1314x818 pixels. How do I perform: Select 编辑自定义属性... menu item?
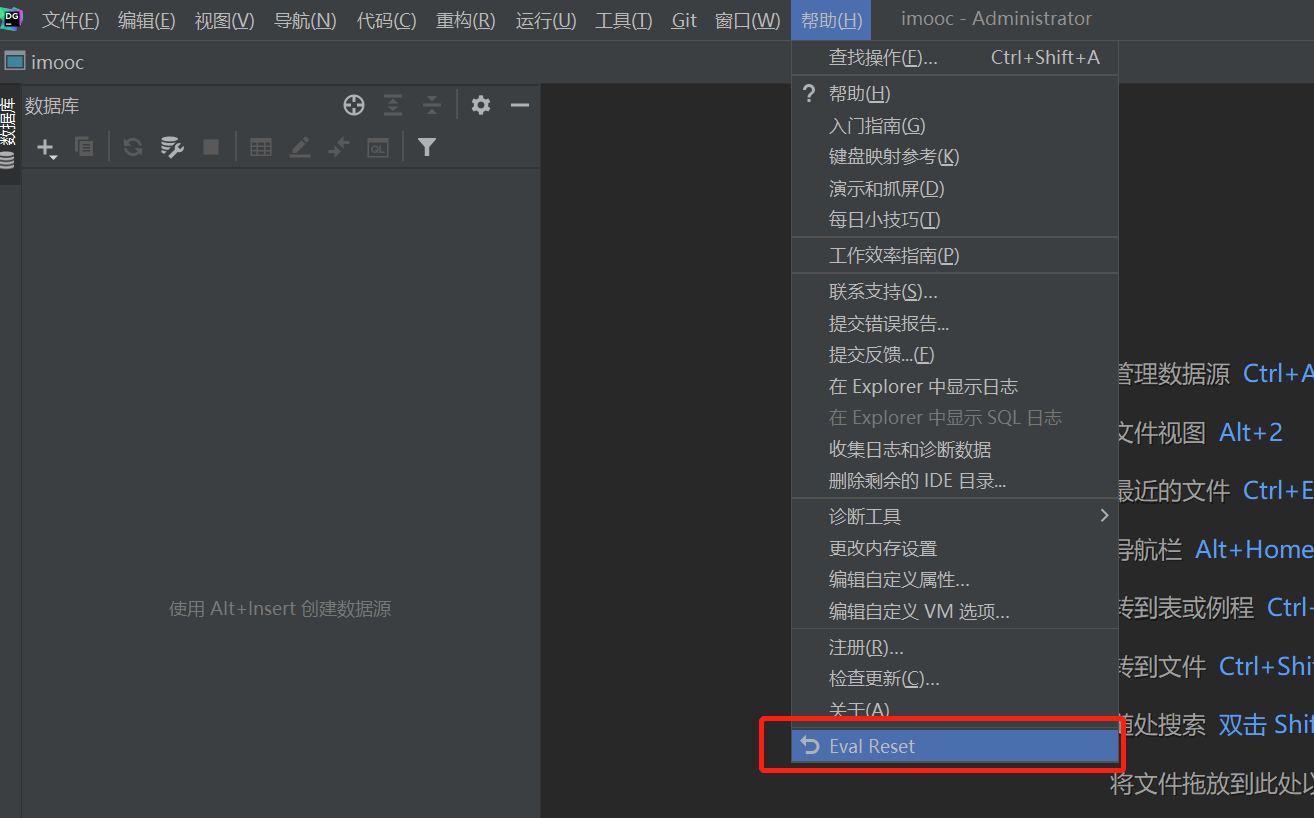tap(955, 580)
